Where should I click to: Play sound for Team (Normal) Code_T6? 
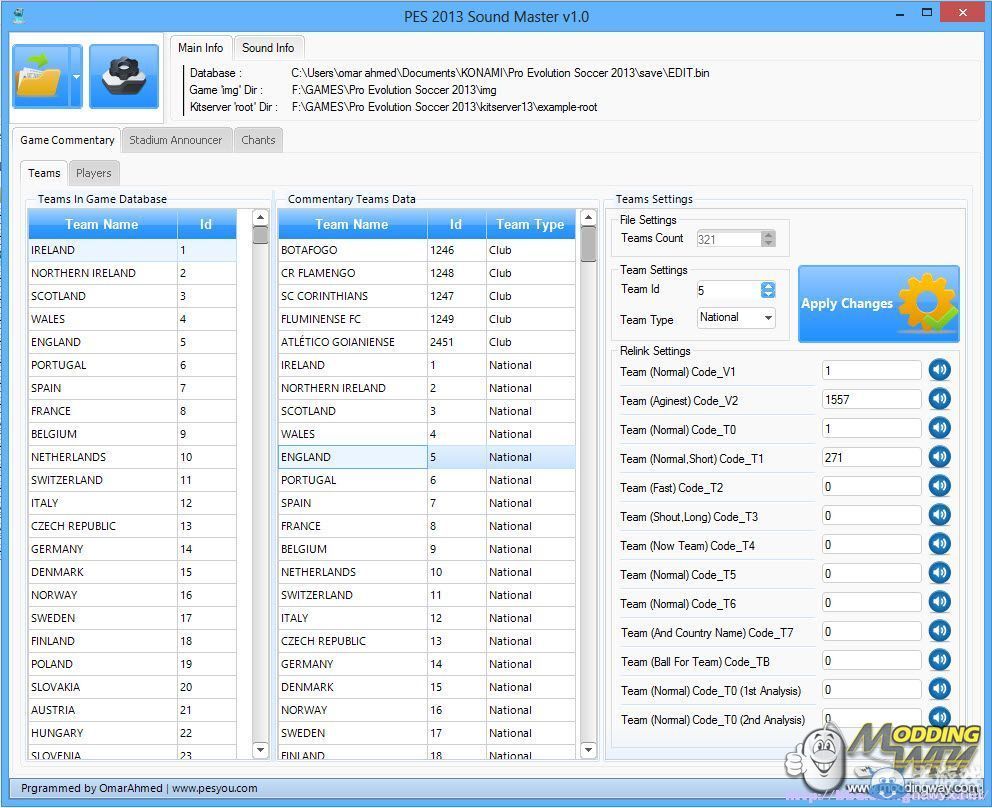(939, 601)
